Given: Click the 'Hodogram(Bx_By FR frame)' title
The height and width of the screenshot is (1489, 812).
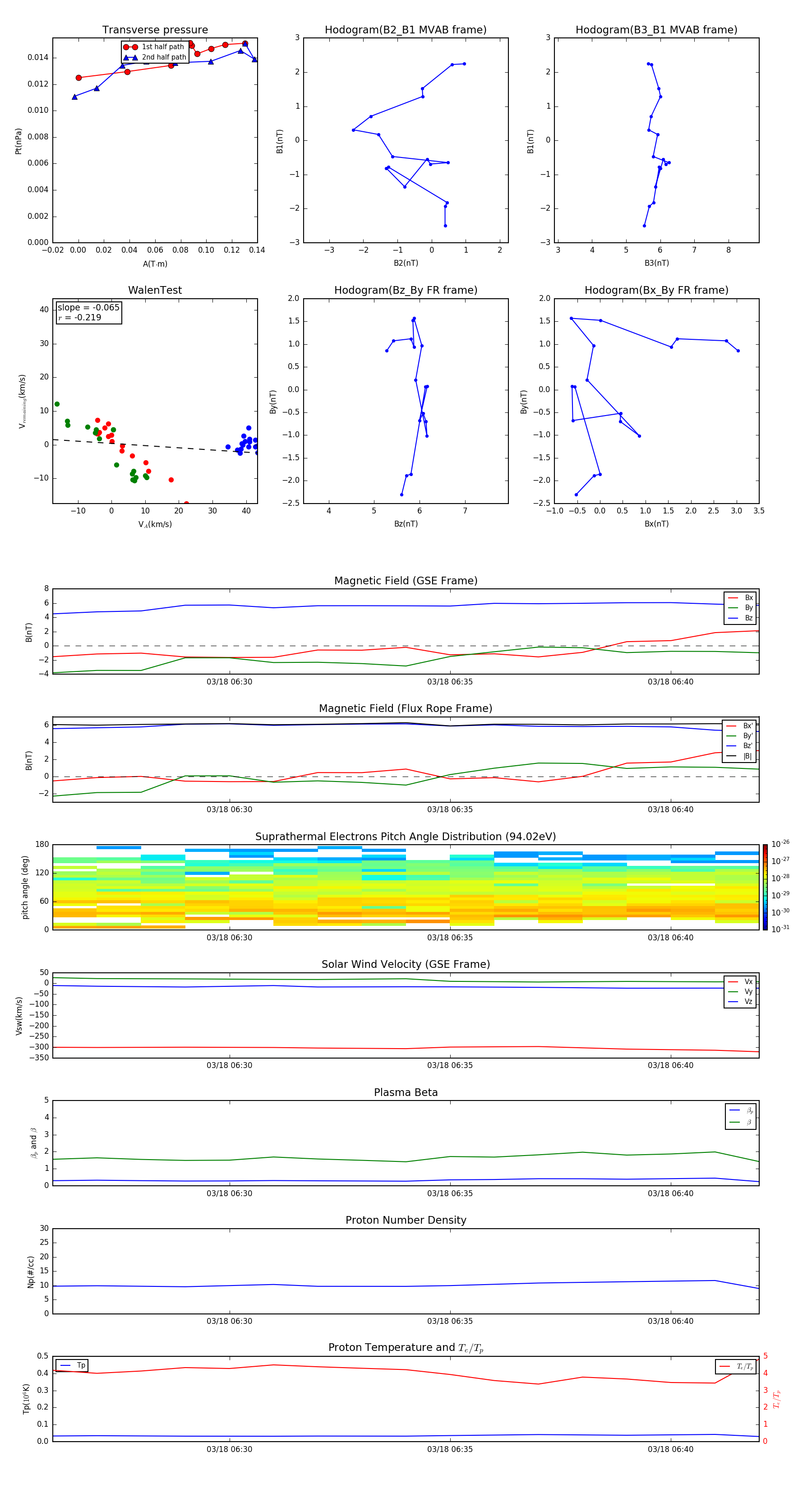Looking at the screenshot, I should click(x=656, y=290).
